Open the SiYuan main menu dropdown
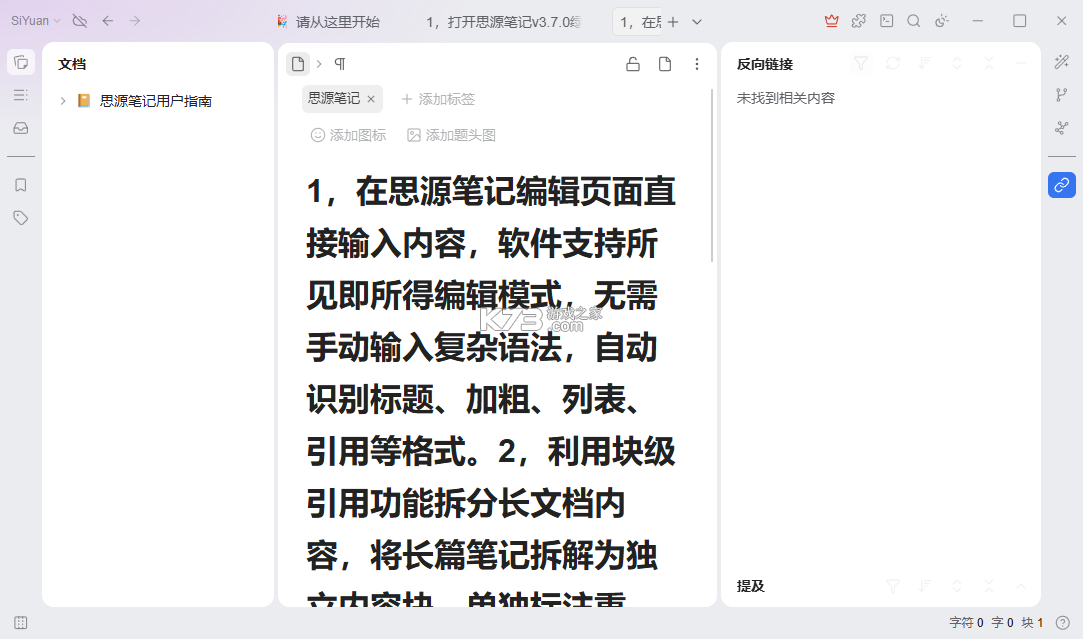The image size is (1083, 639). click(x=36, y=21)
